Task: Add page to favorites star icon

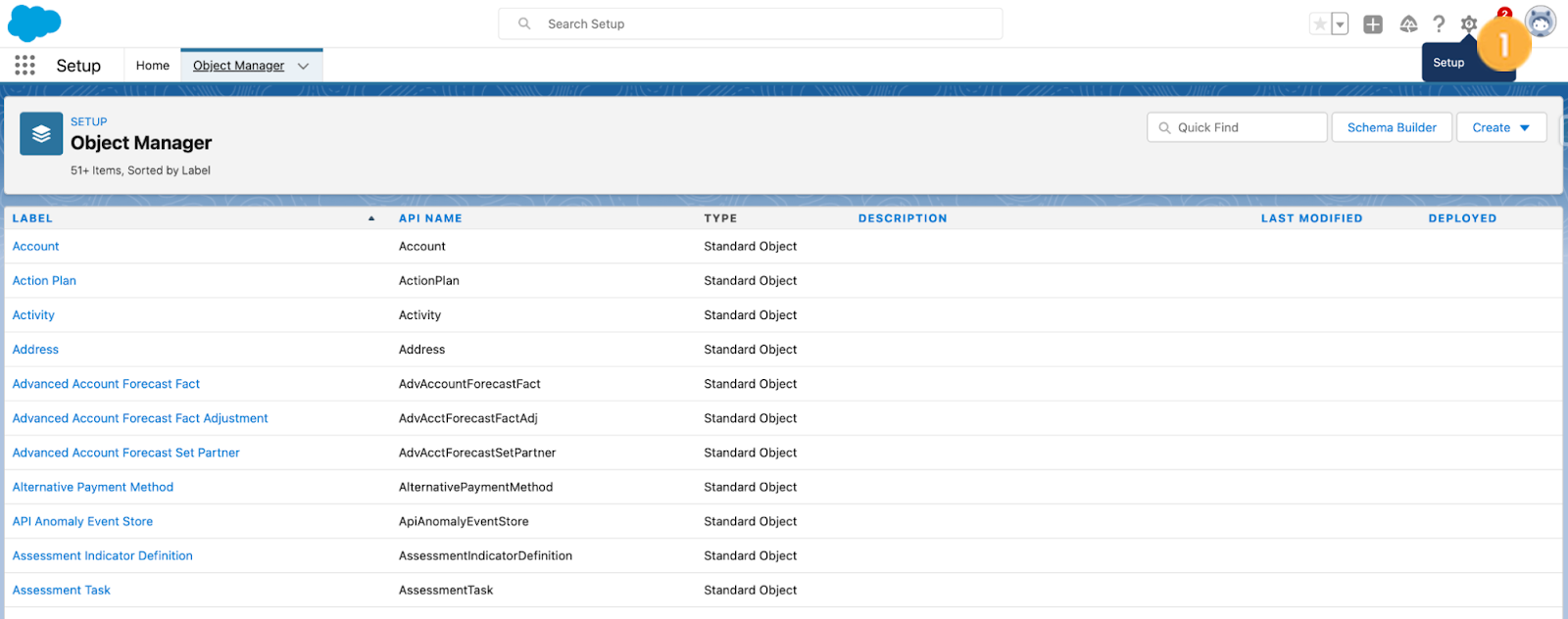Action: coord(1320,24)
